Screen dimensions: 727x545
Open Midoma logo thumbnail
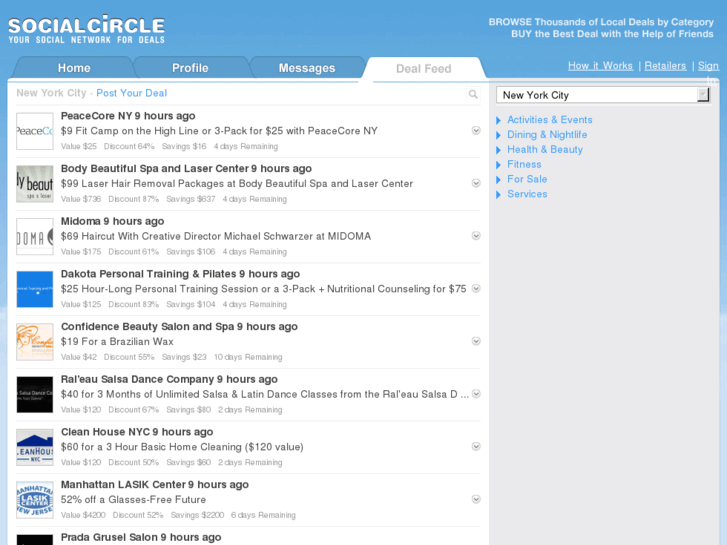coord(35,237)
